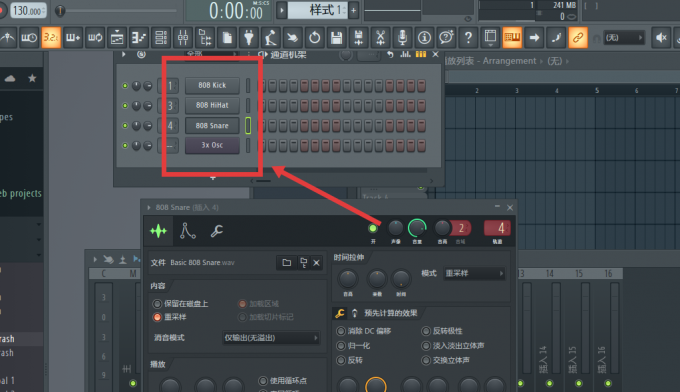Open audio editor with scissors icon
The height and width of the screenshot is (392, 680).
(380, 38)
